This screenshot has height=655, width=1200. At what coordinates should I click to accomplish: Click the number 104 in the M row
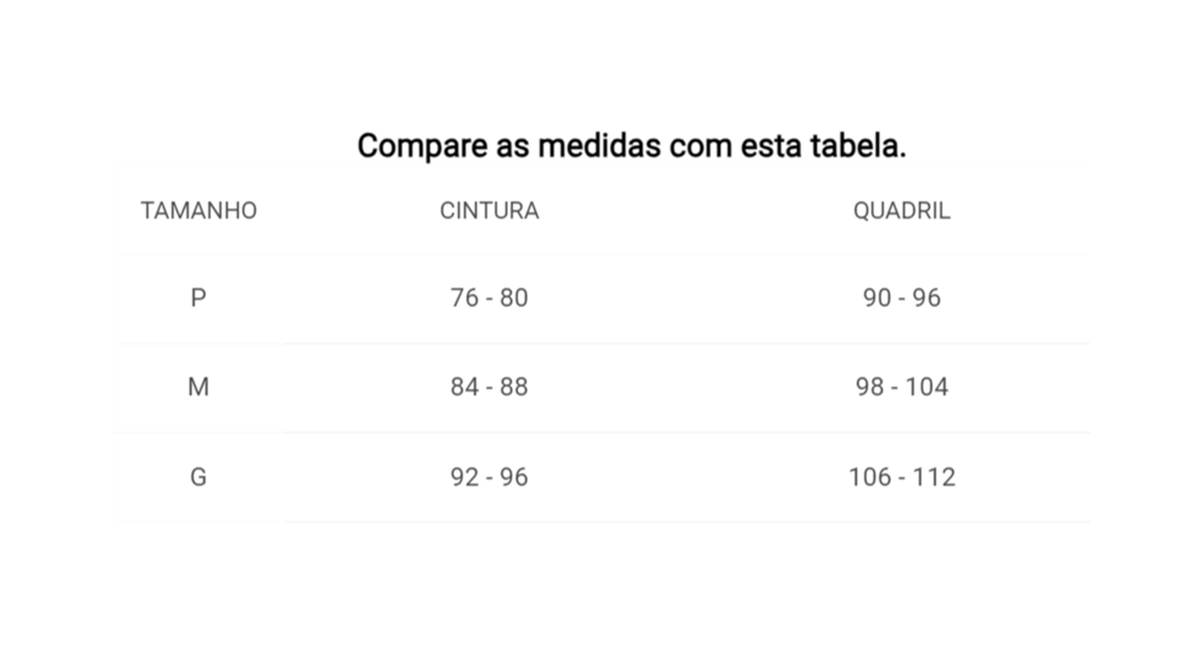(x=927, y=387)
